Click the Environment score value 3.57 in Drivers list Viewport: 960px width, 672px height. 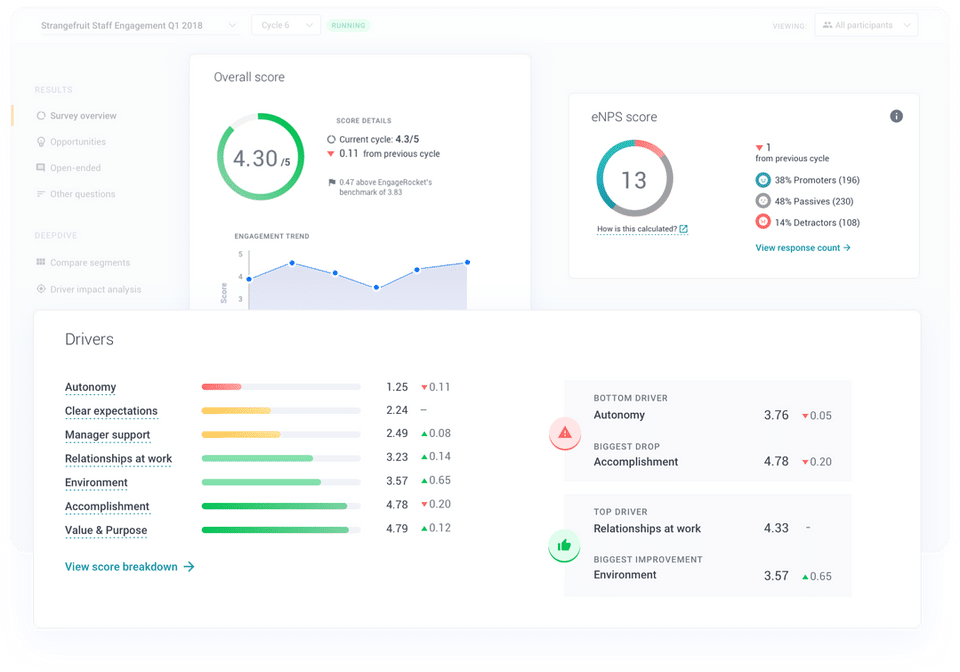pos(397,481)
